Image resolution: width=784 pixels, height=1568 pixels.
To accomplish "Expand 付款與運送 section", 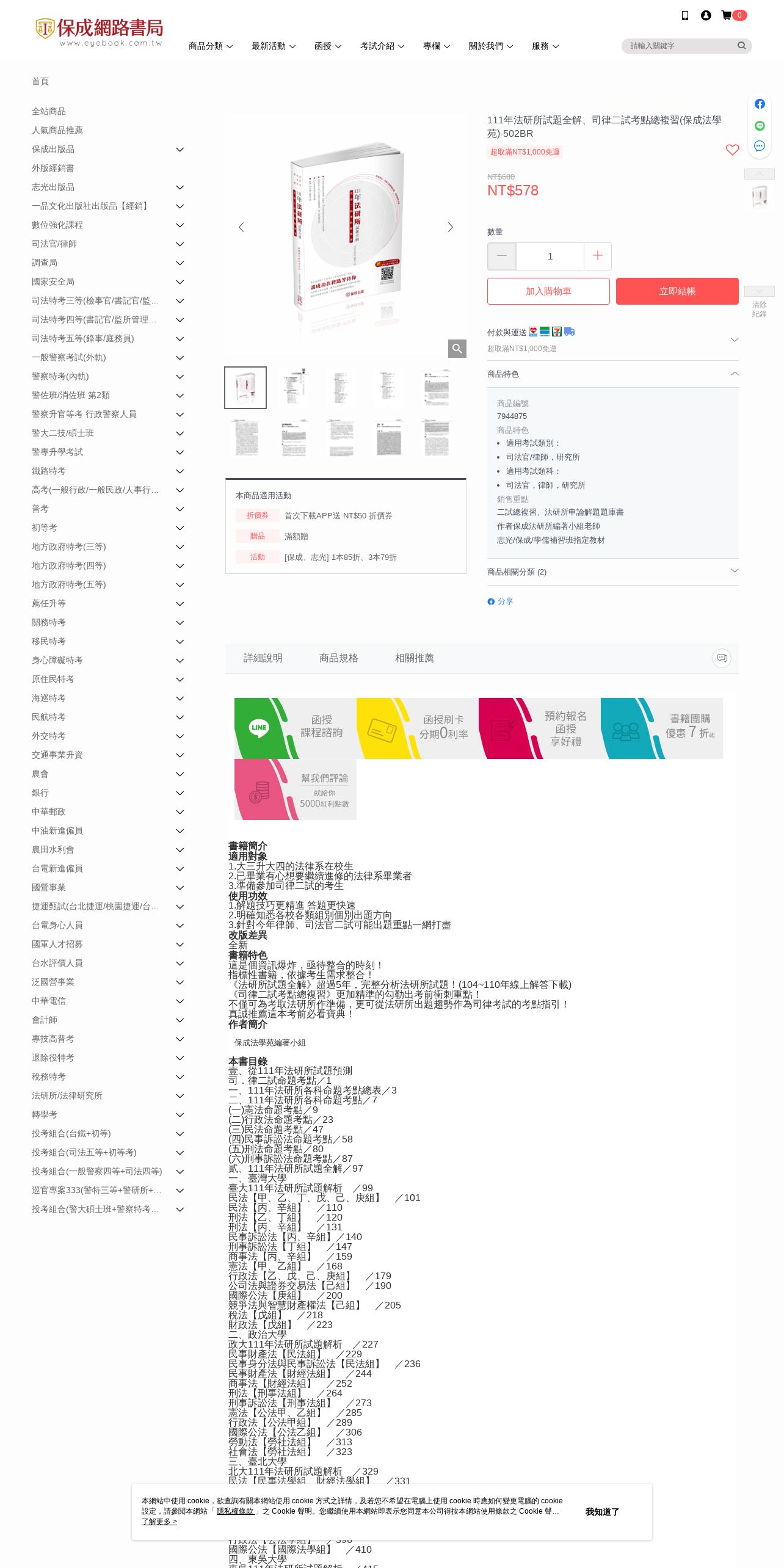I will 613,339.
